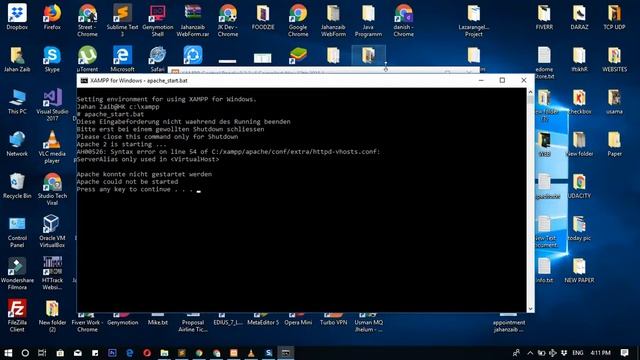Launch the Oracle VM VirtualBox shortcut
The width and height of the screenshot is (640, 360).
[x=52, y=231]
